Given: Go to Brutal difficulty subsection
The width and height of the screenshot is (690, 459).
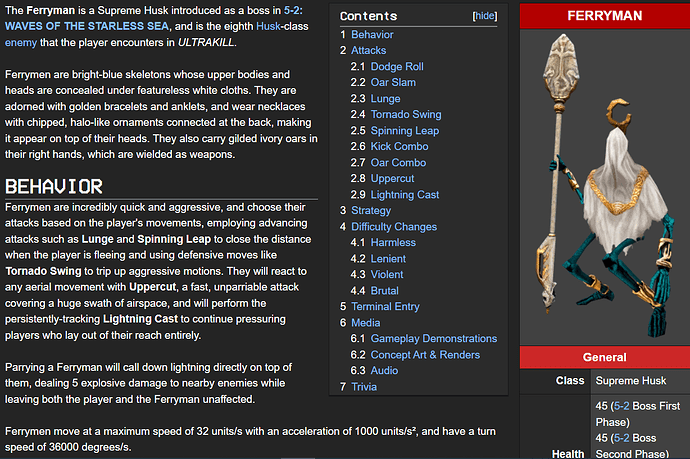Looking at the screenshot, I should pyautogui.click(x=385, y=291).
